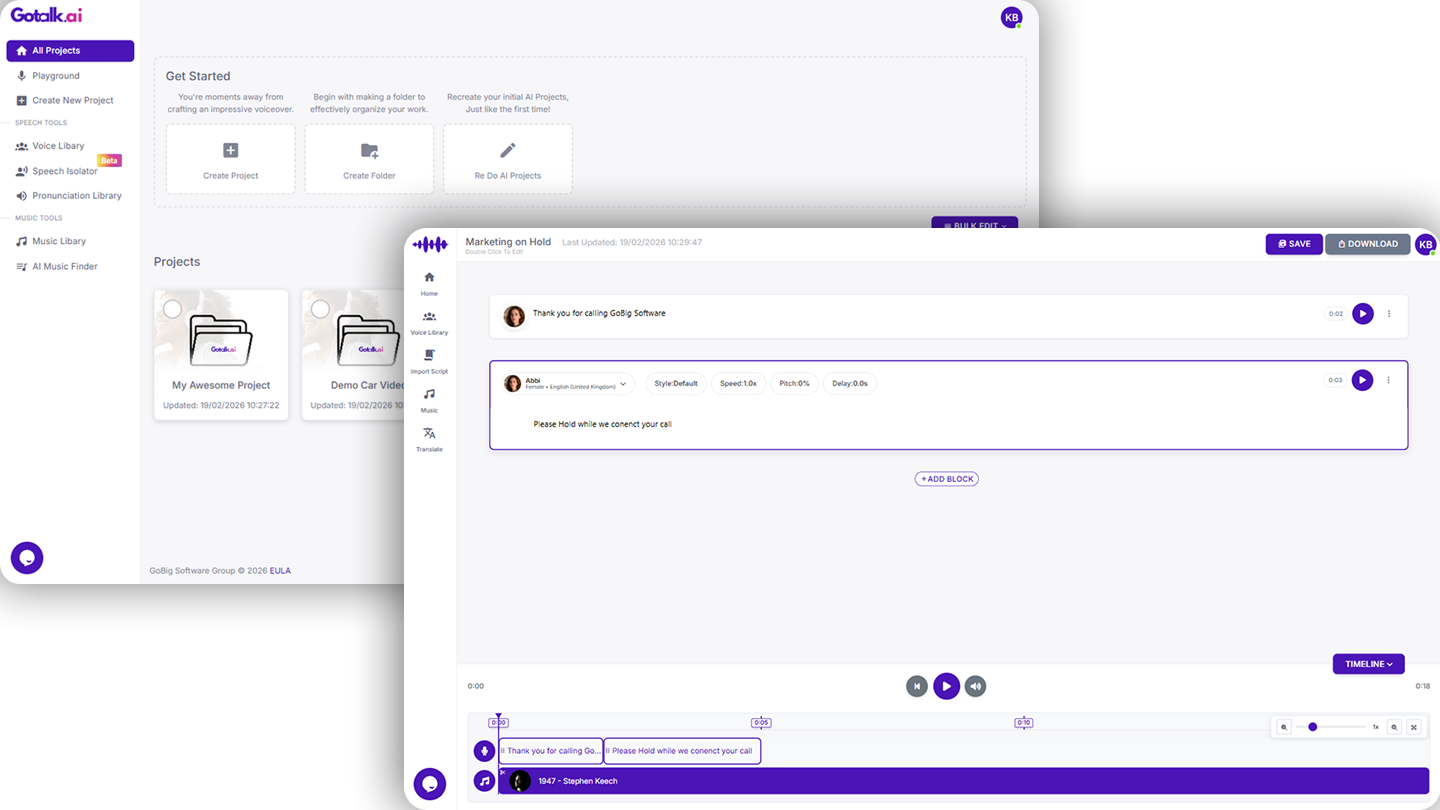Collapse the TIMELINE dropdown
The height and width of the screenshot is (810, 1440).
coord(1368,664)
